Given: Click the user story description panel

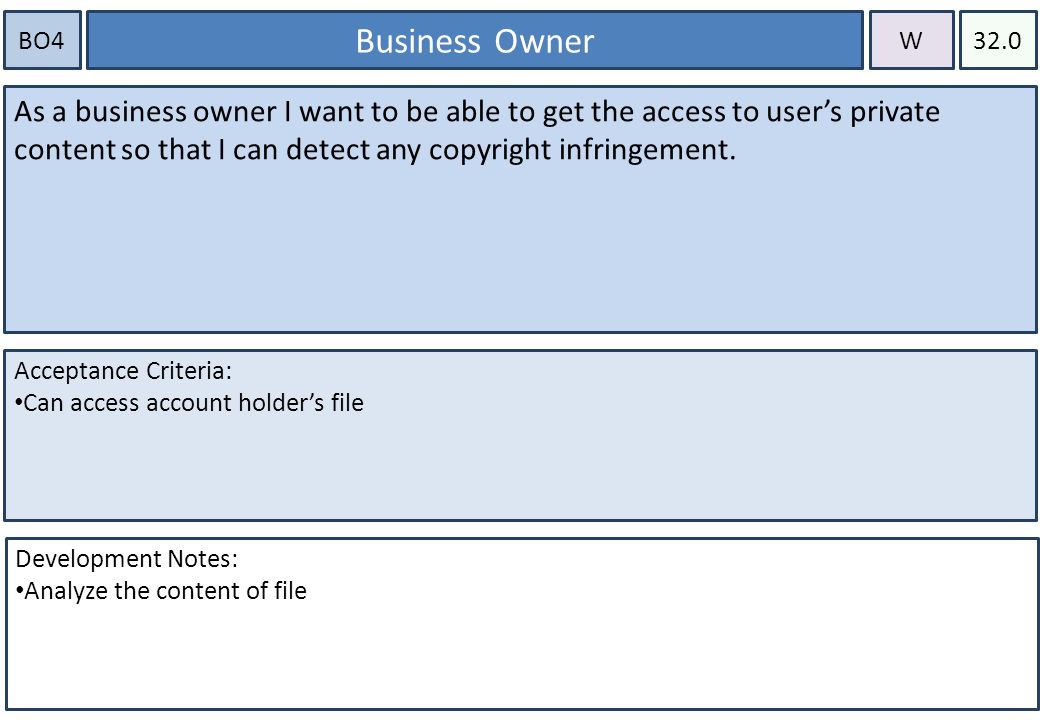Looking at the screenshot, I should click(x=520, y=210).
